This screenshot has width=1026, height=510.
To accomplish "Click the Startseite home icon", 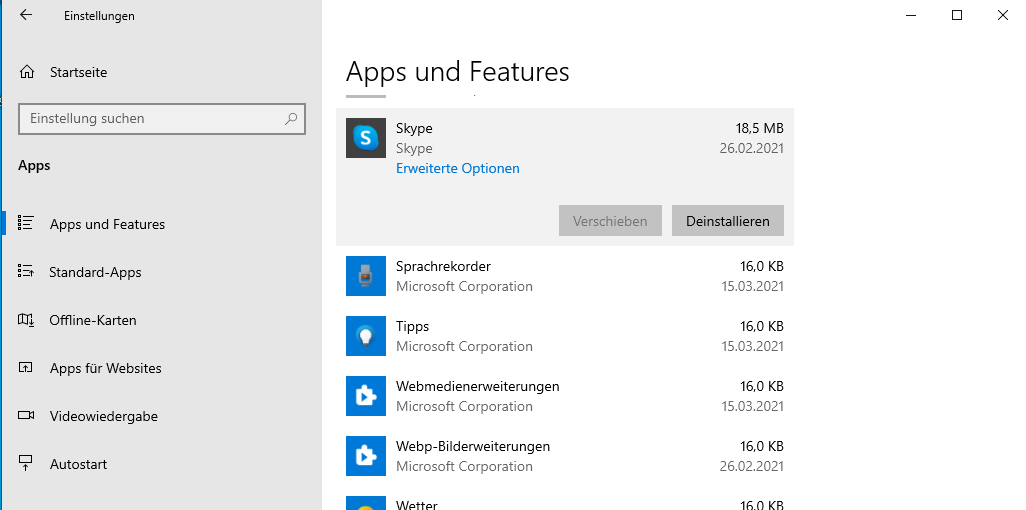I will 27,72.
